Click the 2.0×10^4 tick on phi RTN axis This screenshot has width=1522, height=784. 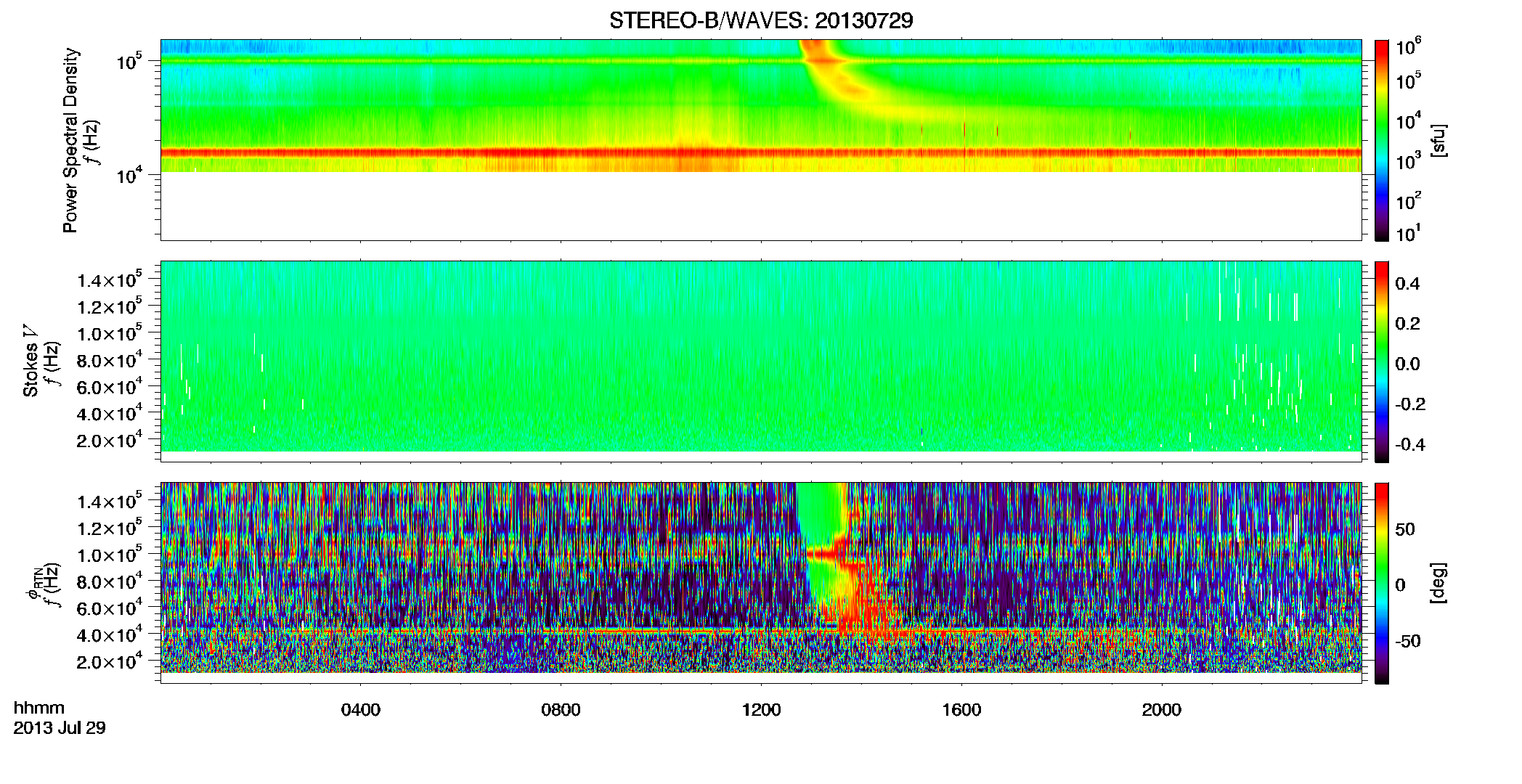[x=109, y=661]
